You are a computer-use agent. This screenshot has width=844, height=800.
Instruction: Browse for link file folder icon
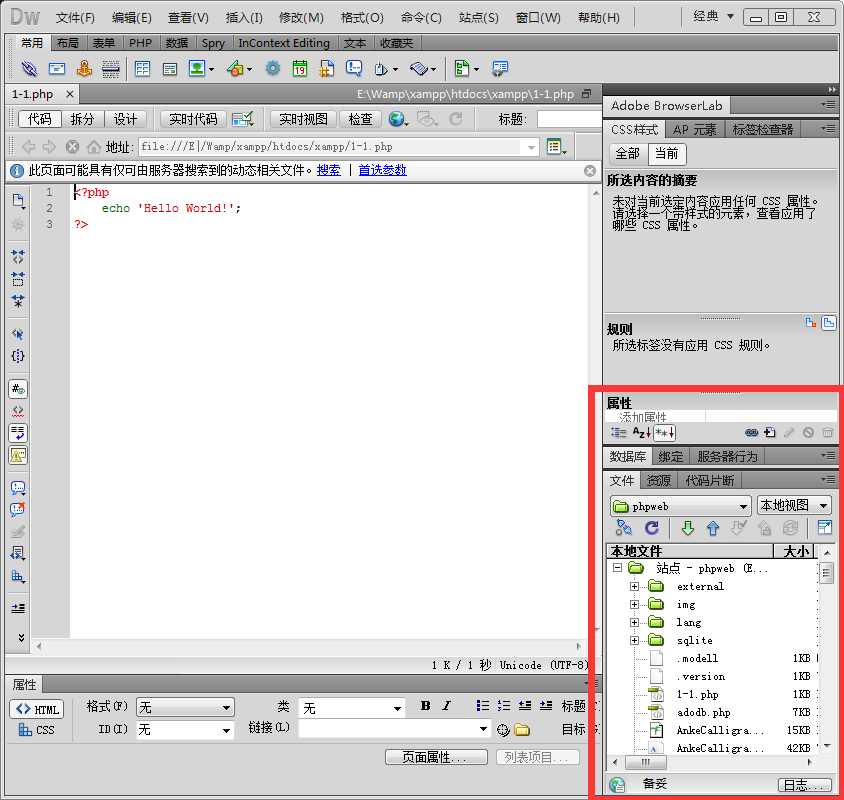(522, 730)
